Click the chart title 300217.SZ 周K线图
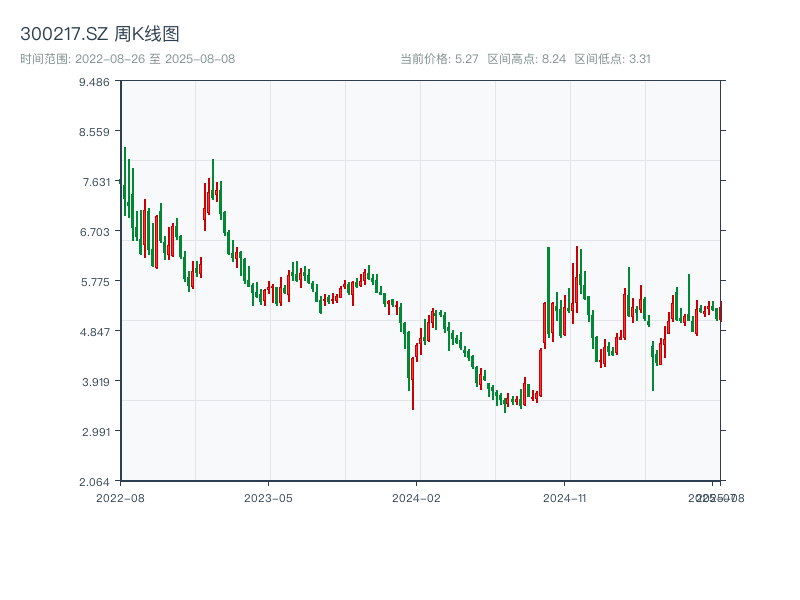 (100, 35)
